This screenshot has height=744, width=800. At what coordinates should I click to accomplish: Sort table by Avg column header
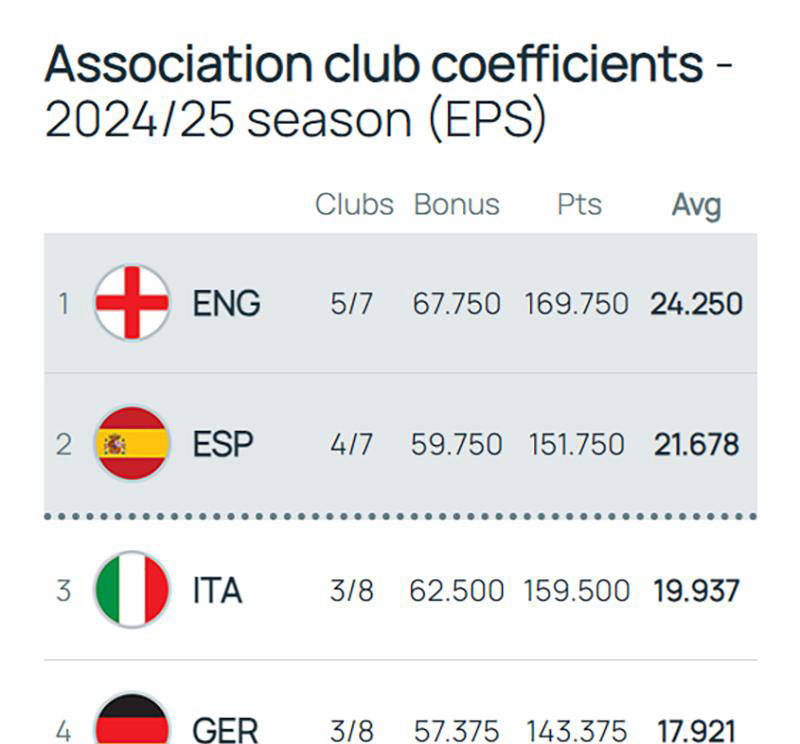(x=696, y=205)
